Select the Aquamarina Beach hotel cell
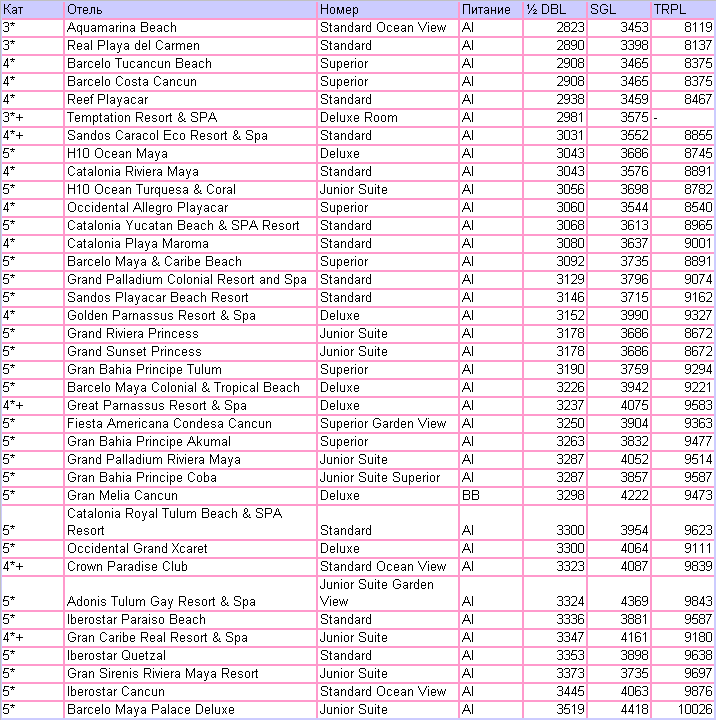The width and height of the screenshot is (716, 720). click(122, 27)
